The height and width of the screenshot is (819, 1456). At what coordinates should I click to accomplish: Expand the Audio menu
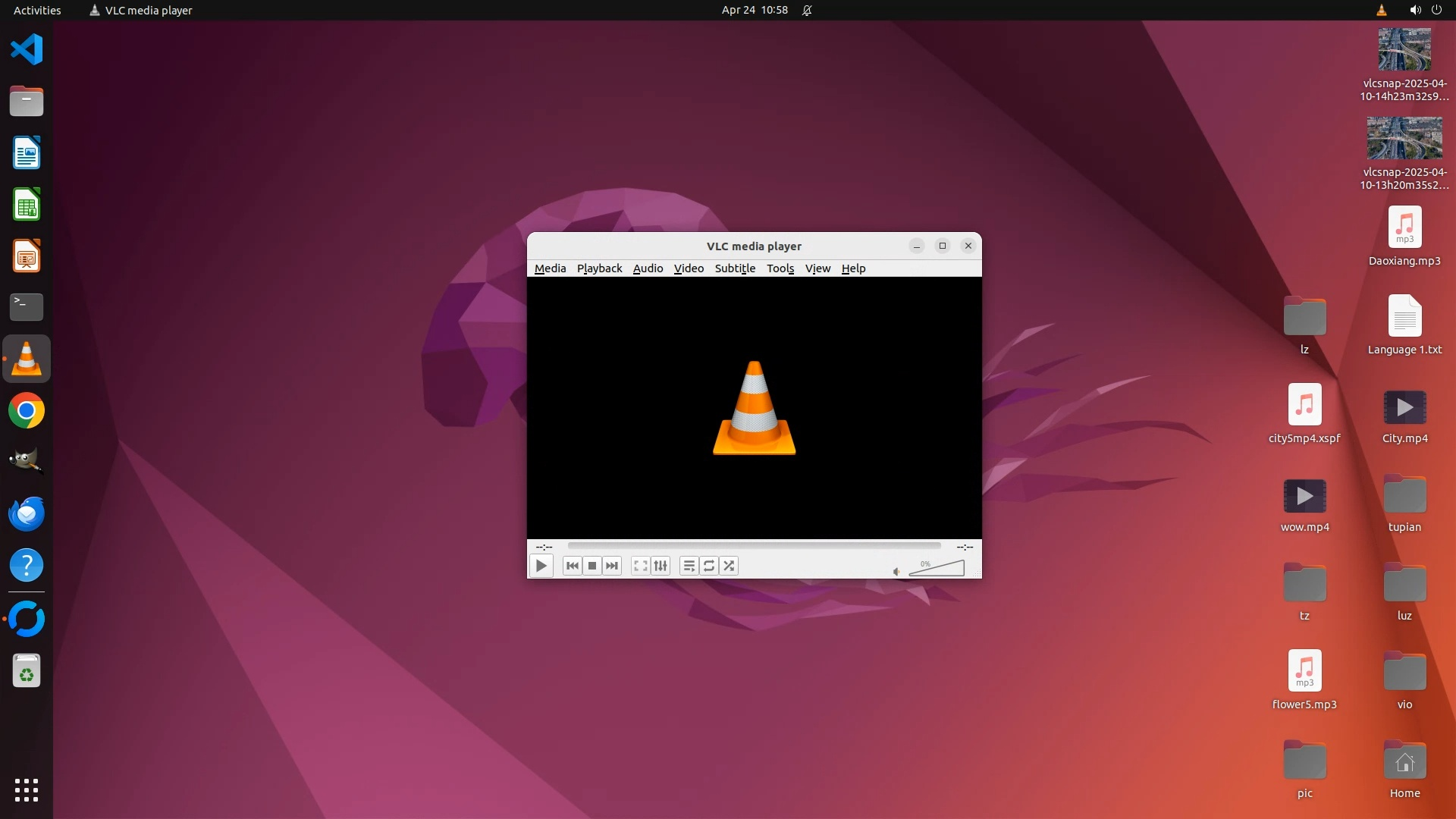pos(648,268)
